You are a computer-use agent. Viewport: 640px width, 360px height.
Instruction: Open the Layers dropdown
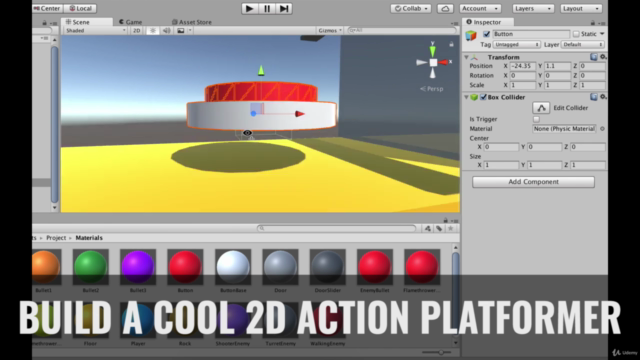click(533, 9)
